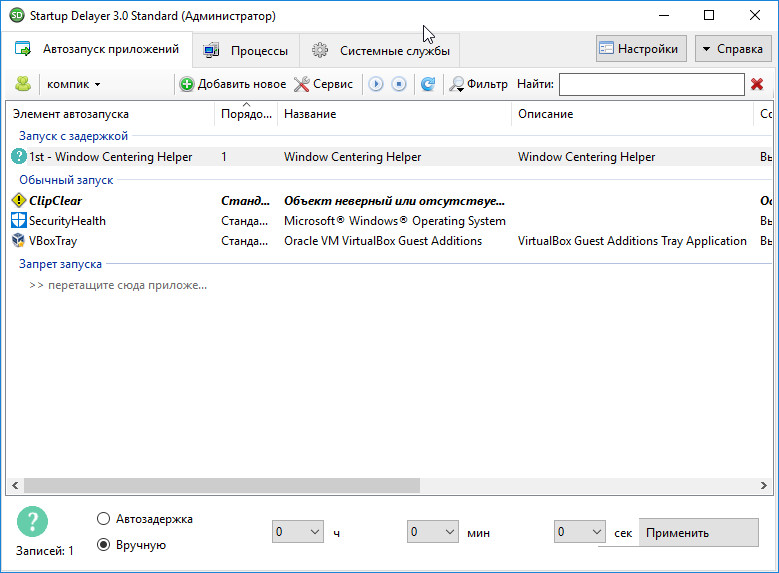The width and height of the screenshot is (779, 573).
Task: Click the Объект неверный или отсутствуе... cell
Action: [x=394, y=201]
